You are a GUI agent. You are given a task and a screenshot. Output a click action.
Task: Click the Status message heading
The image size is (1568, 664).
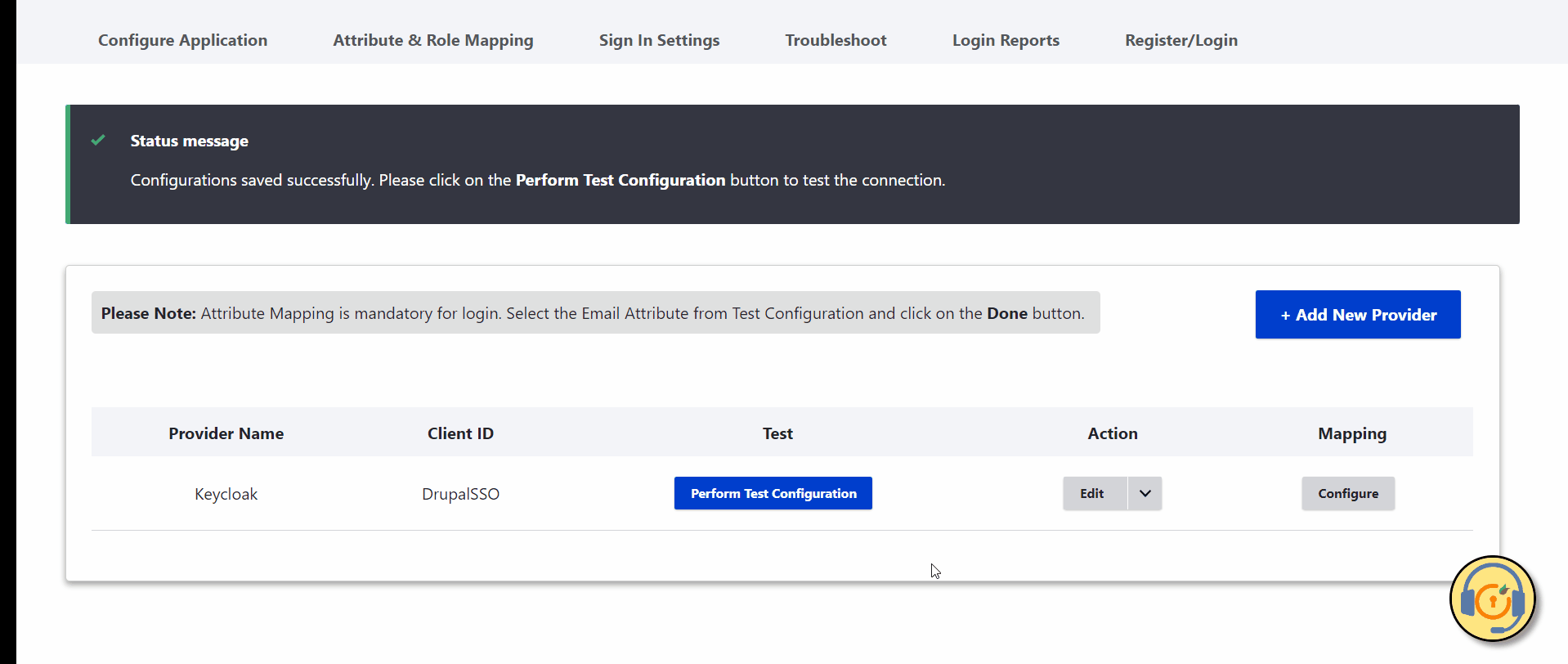pos(189,141)
